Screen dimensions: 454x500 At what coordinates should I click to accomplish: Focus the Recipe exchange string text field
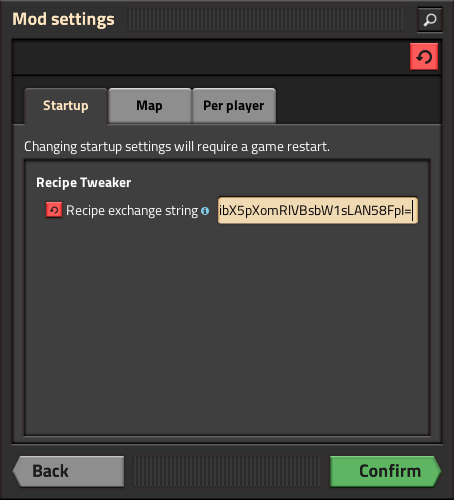pos(318,210)
